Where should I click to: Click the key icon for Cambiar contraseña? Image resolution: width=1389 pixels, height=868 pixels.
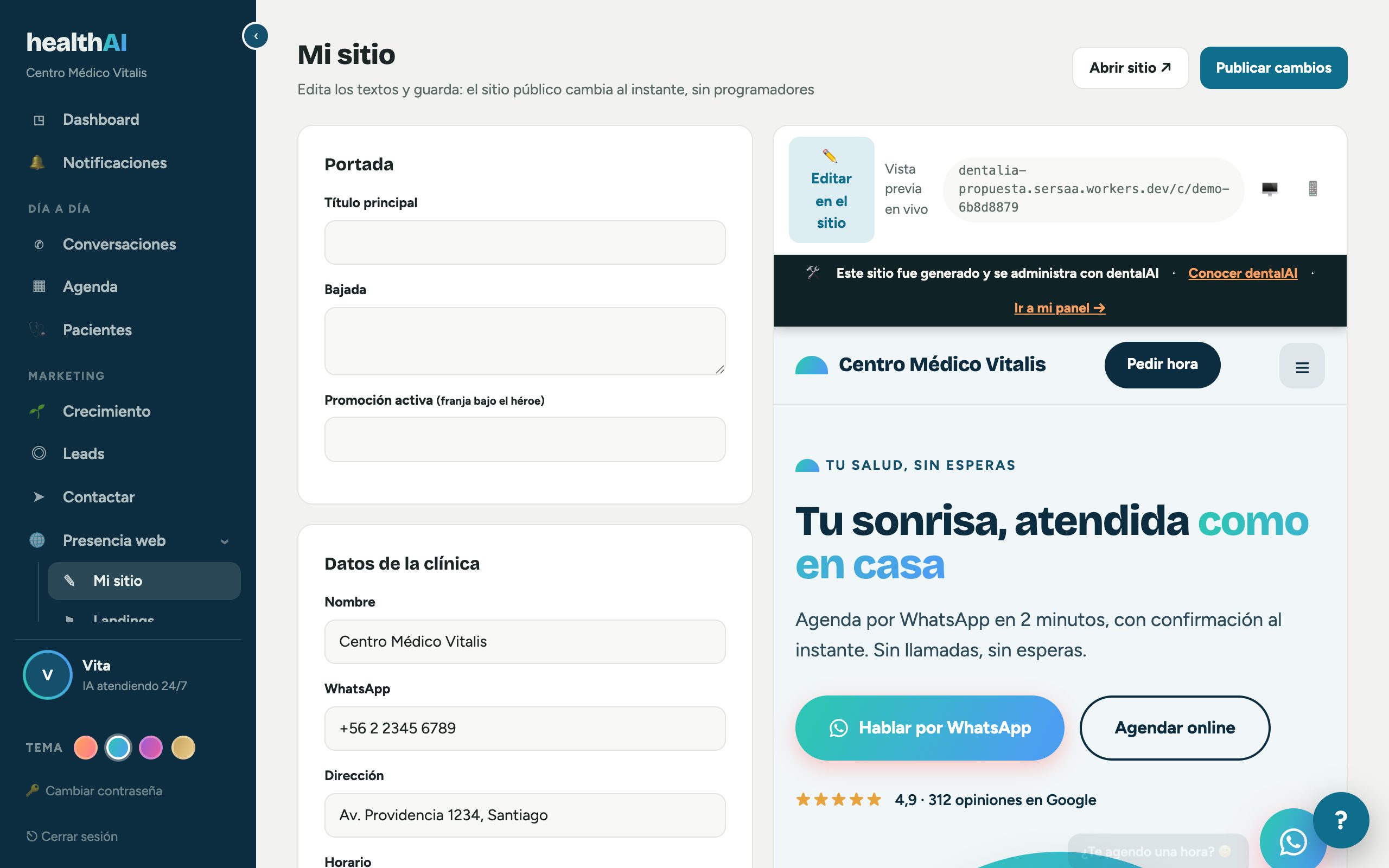pos(33,790)
